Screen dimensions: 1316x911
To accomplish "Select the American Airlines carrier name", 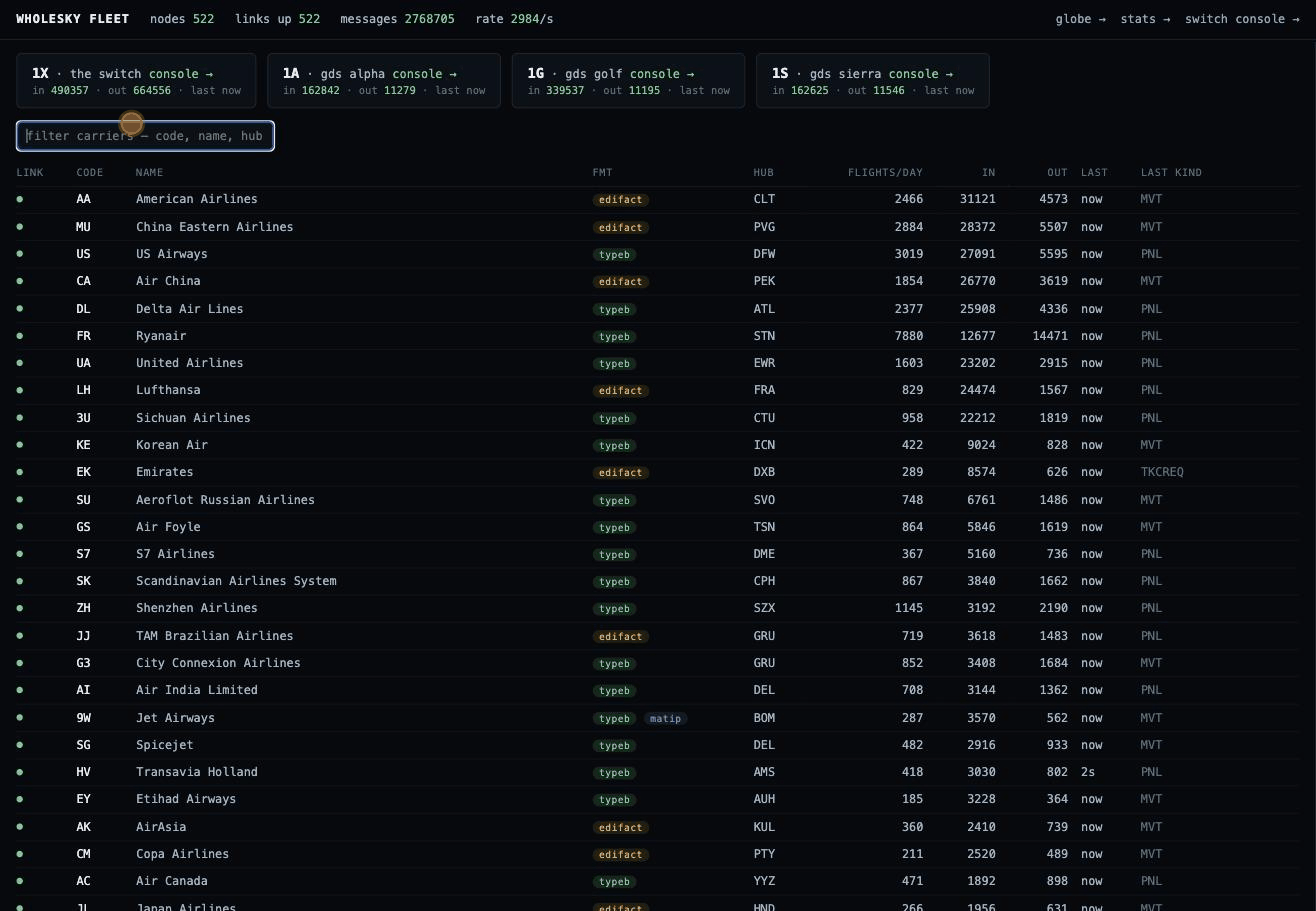I will tap(196, 199).
